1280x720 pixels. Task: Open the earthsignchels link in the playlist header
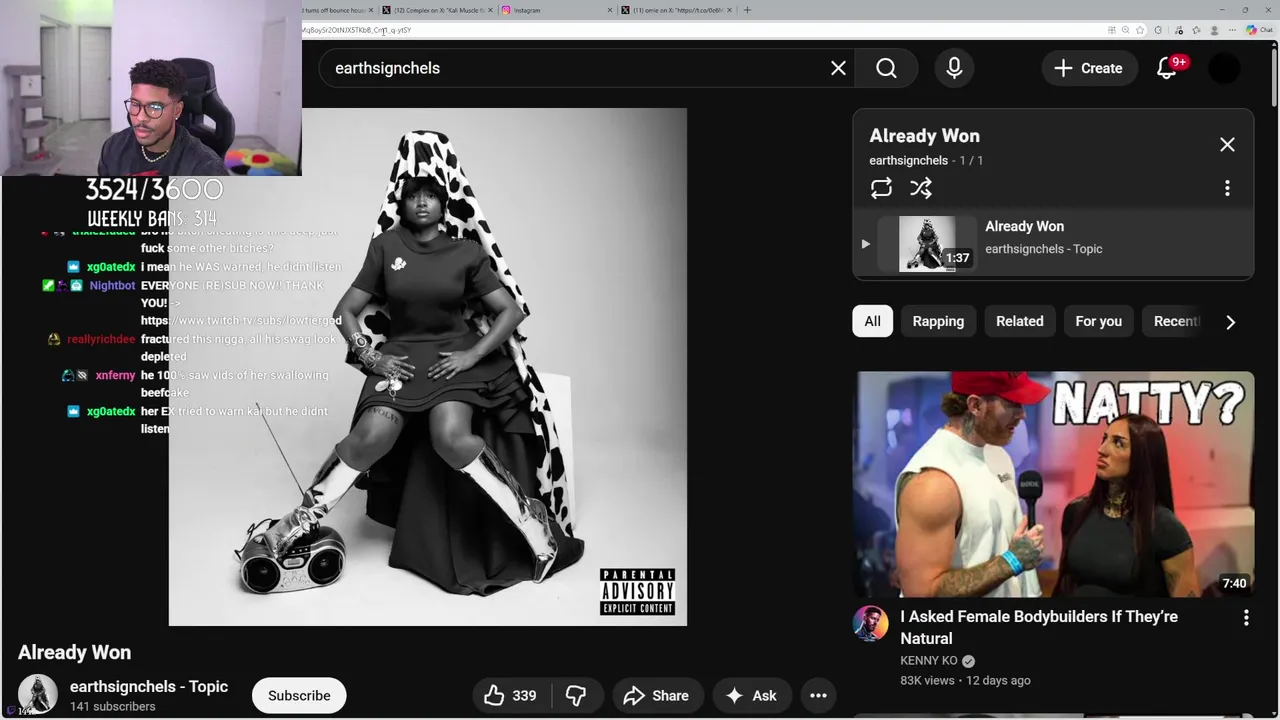(x=908, y=160)
